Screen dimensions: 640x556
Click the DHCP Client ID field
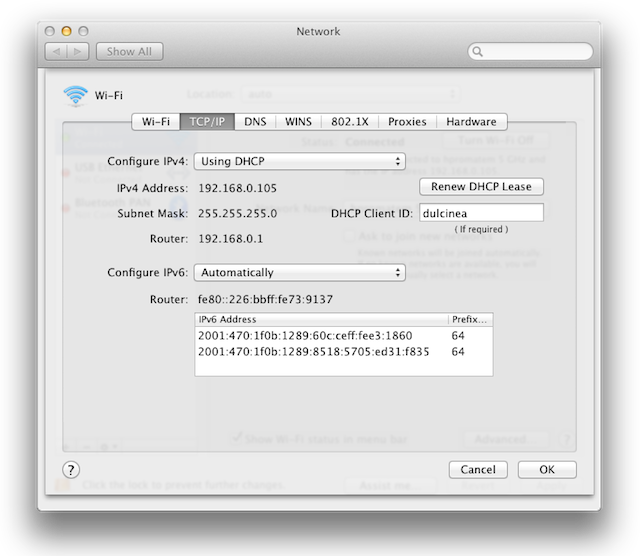[482, 213]
